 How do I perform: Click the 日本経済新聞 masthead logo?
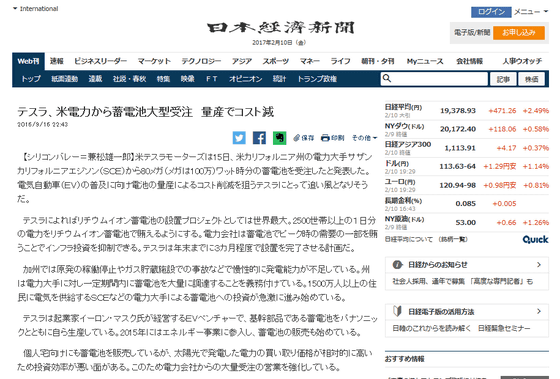click(281, 28)
